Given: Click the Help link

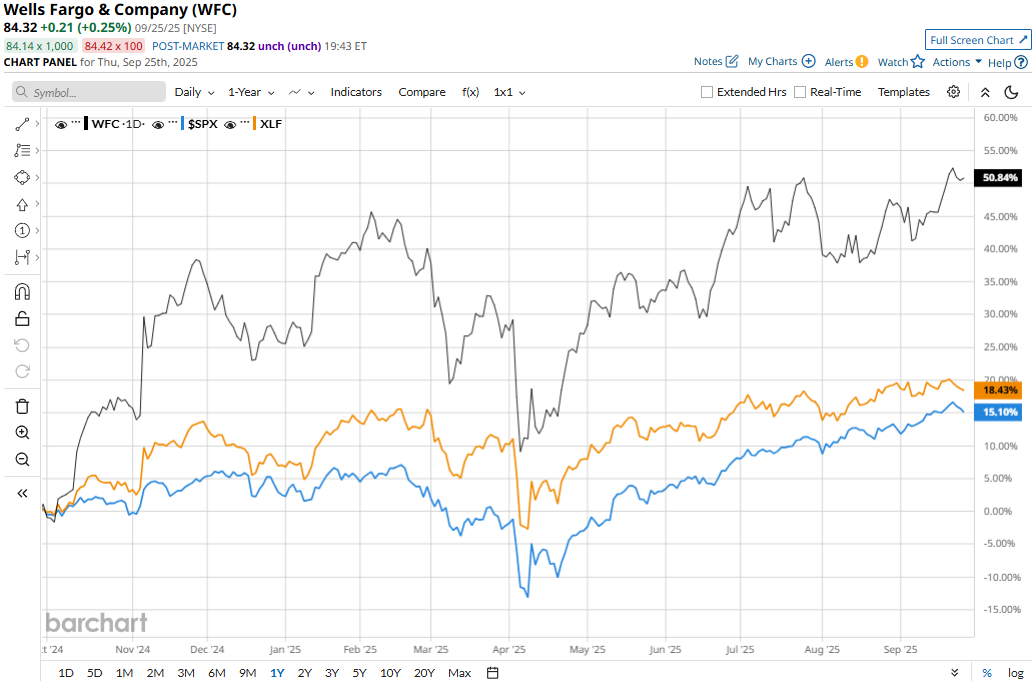Looking at the screenshot, I should [1000, 63].
